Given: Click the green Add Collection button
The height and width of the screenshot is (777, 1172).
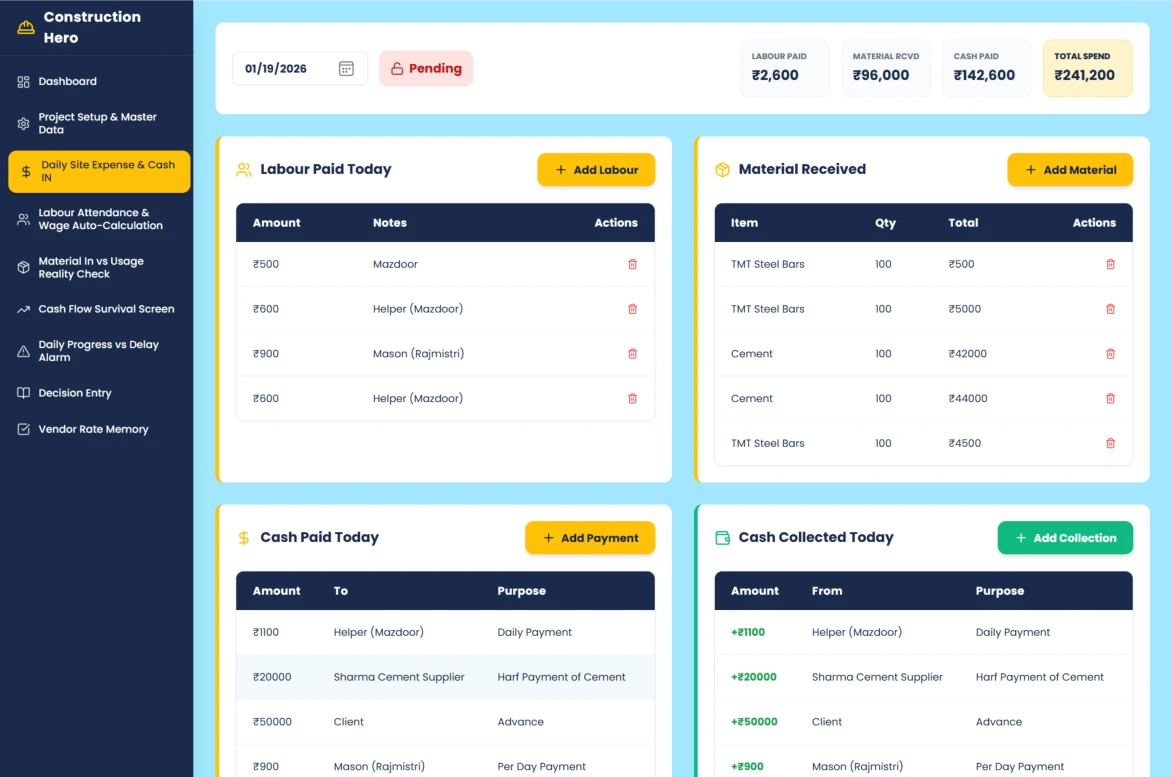Looking at the screenshot, I should point(1064,538).
